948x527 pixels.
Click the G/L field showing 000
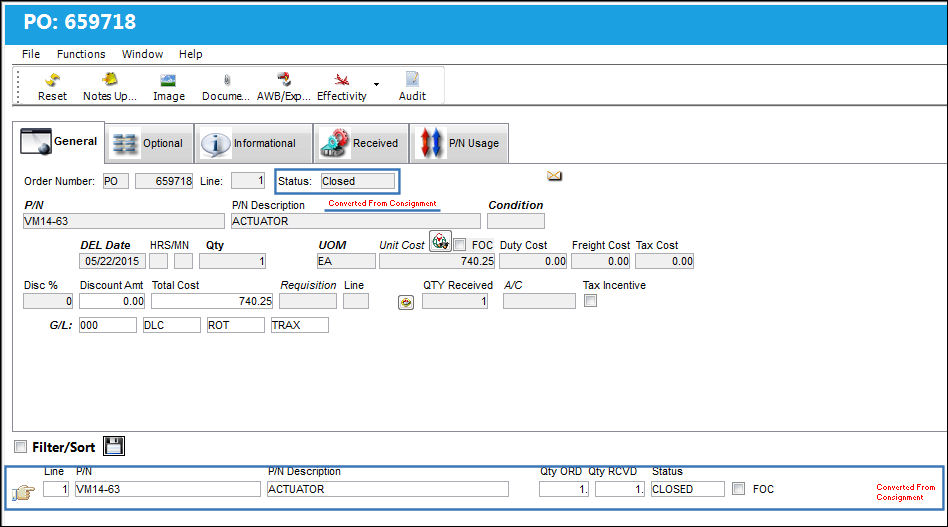point(108,325)
